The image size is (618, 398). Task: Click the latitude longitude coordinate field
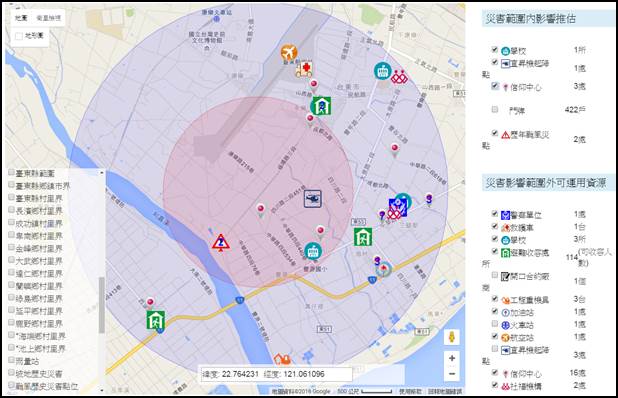[x=275, y=374]
